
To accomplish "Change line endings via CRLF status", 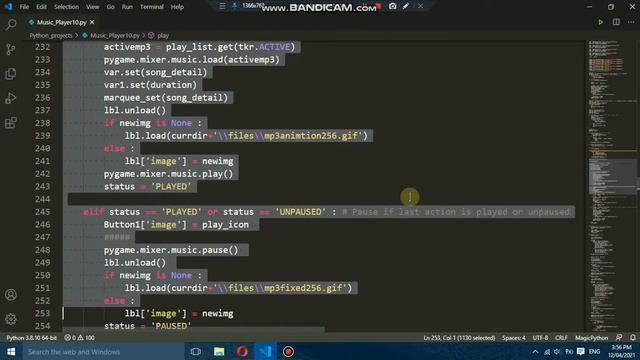I will pyautogui.click(x=561, y=338).
